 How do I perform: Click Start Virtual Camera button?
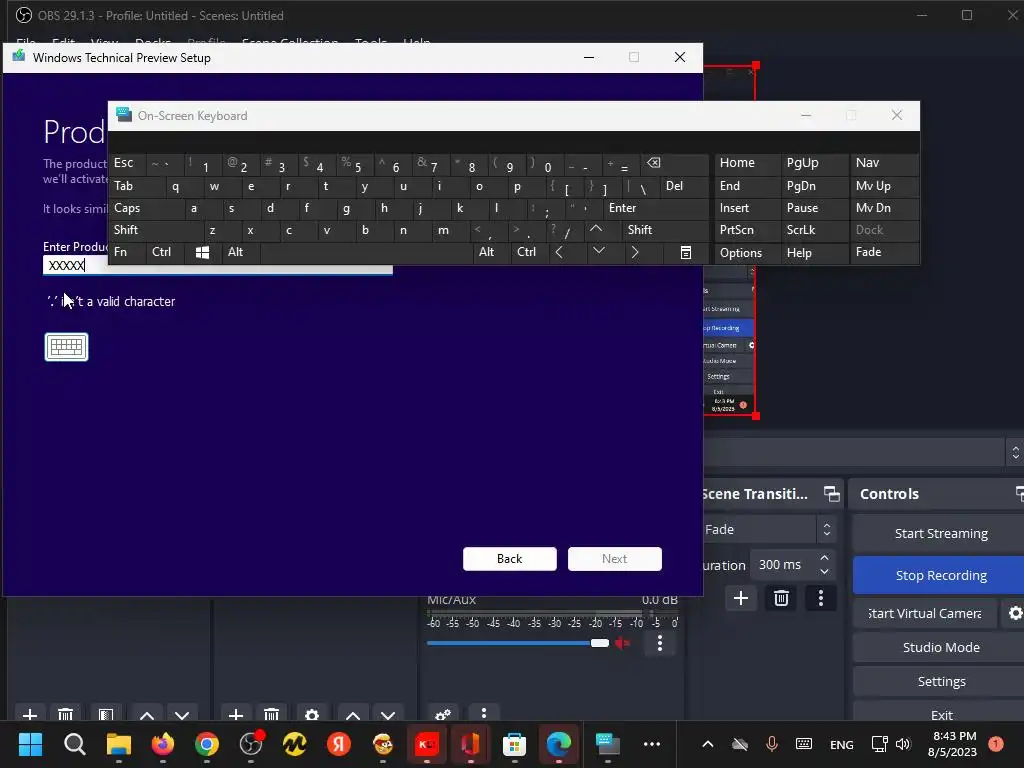[925, 613]
